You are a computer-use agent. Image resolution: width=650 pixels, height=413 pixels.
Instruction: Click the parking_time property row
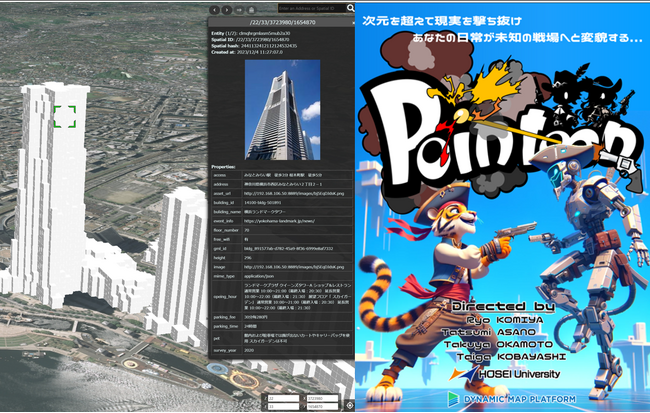[282, 326]
